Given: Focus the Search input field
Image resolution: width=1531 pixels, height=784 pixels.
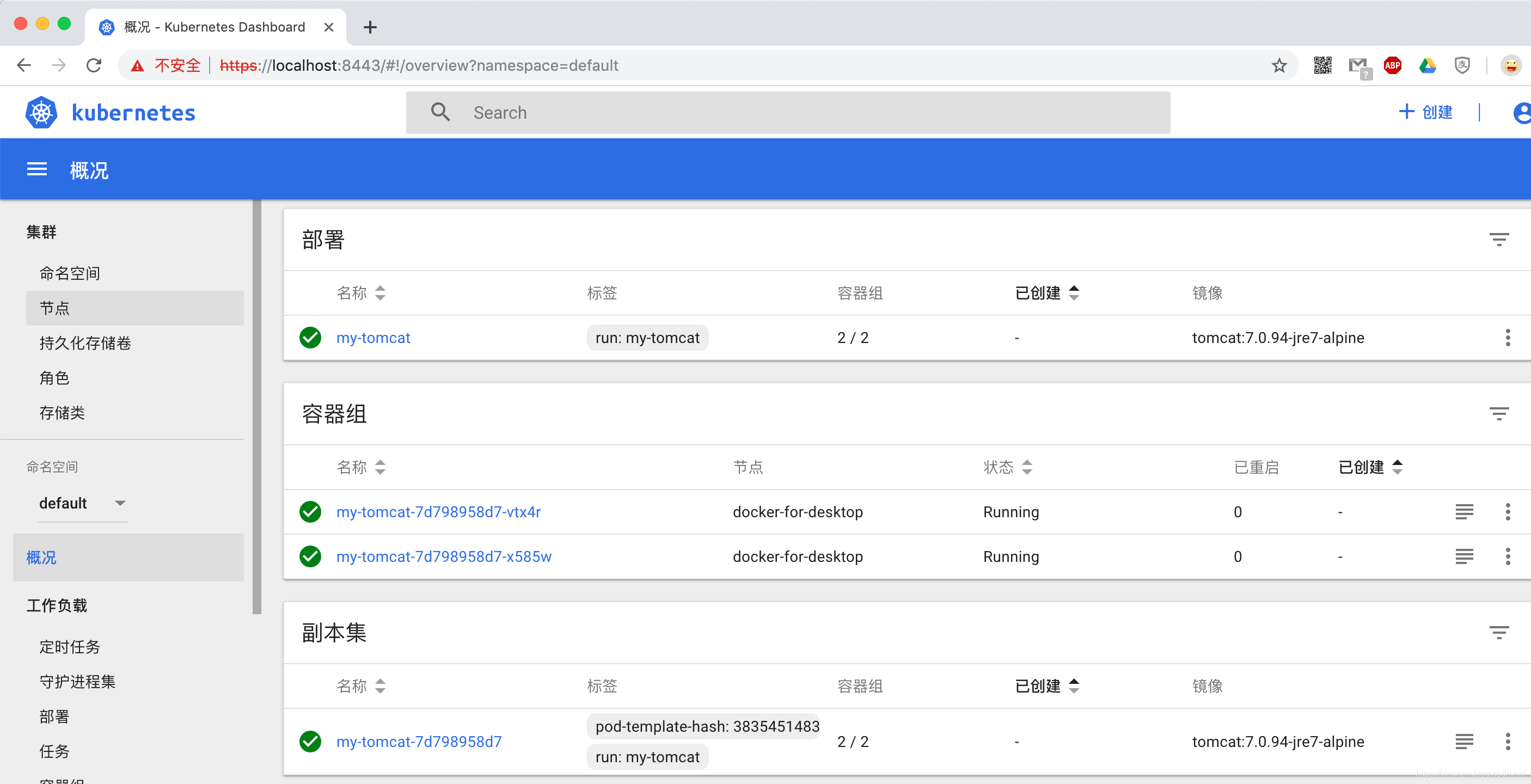Looking at the screenshot, I should coord(787,112).
